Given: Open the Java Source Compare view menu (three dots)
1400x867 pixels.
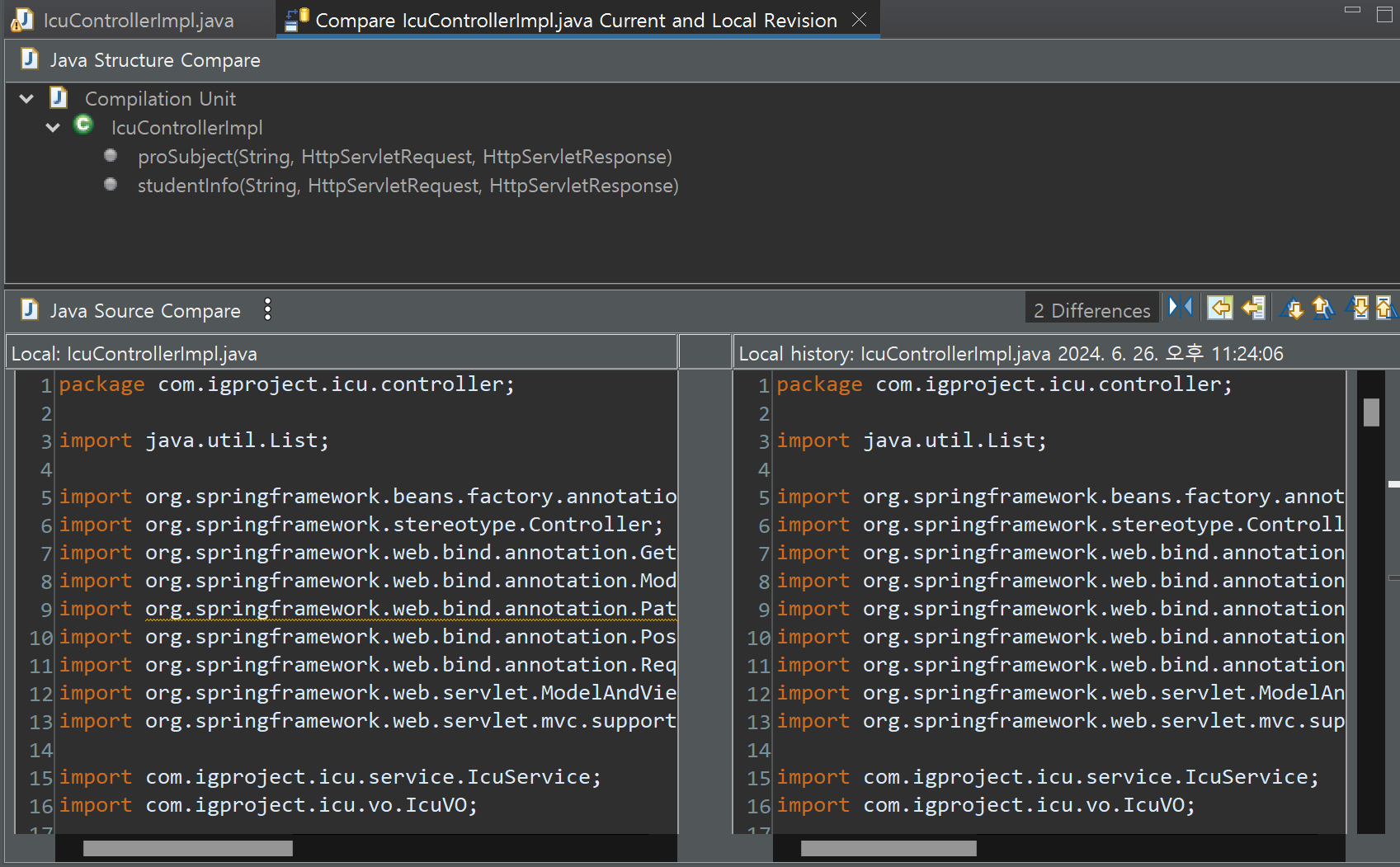Looking at the screenshot, I should 267,309.
